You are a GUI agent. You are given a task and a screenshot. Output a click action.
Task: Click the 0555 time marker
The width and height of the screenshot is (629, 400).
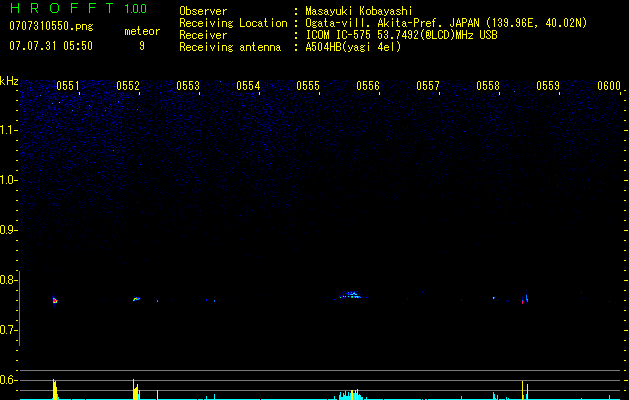[x=308, y=86]
